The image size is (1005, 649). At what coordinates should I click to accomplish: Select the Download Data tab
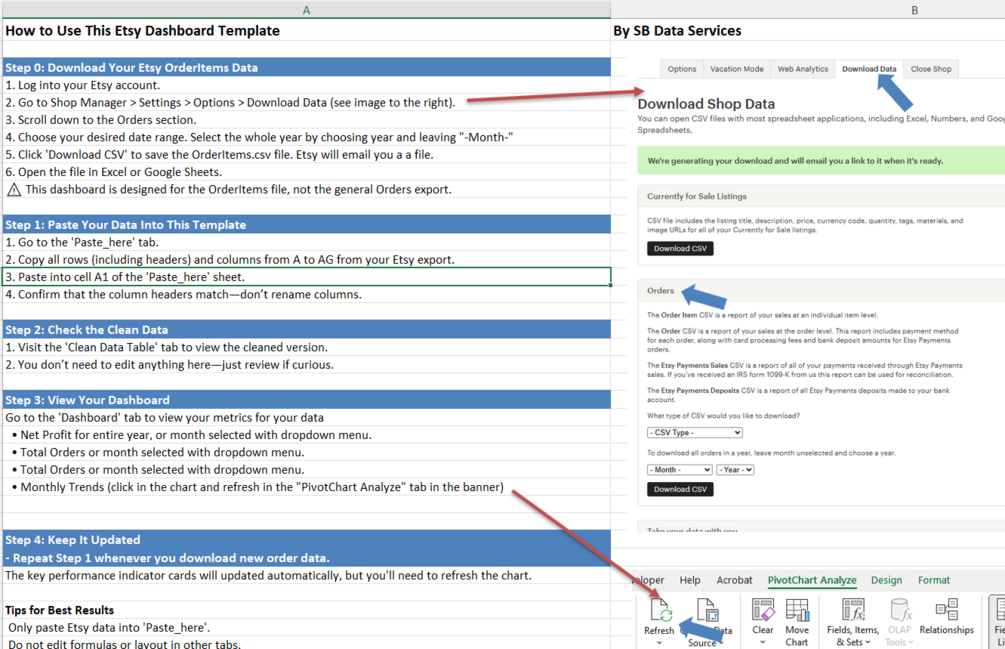point(869,69)
